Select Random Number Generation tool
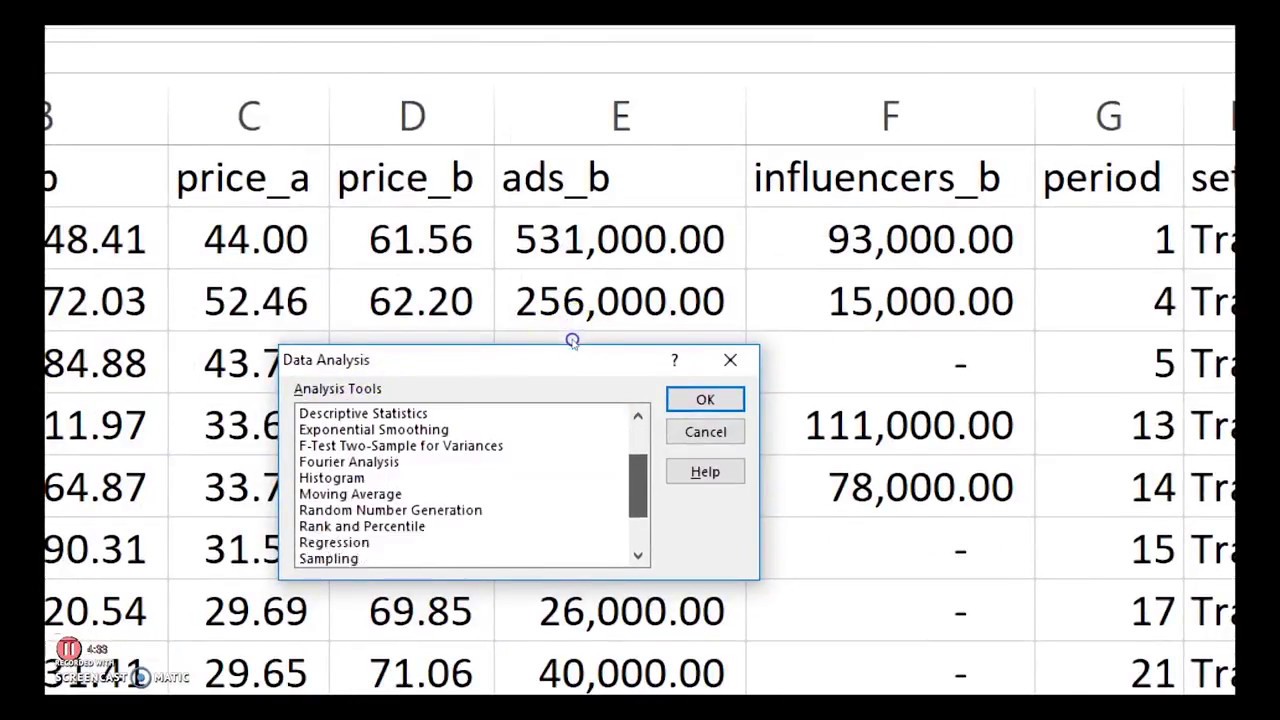1280x720 pixels. tap(390, 510)
